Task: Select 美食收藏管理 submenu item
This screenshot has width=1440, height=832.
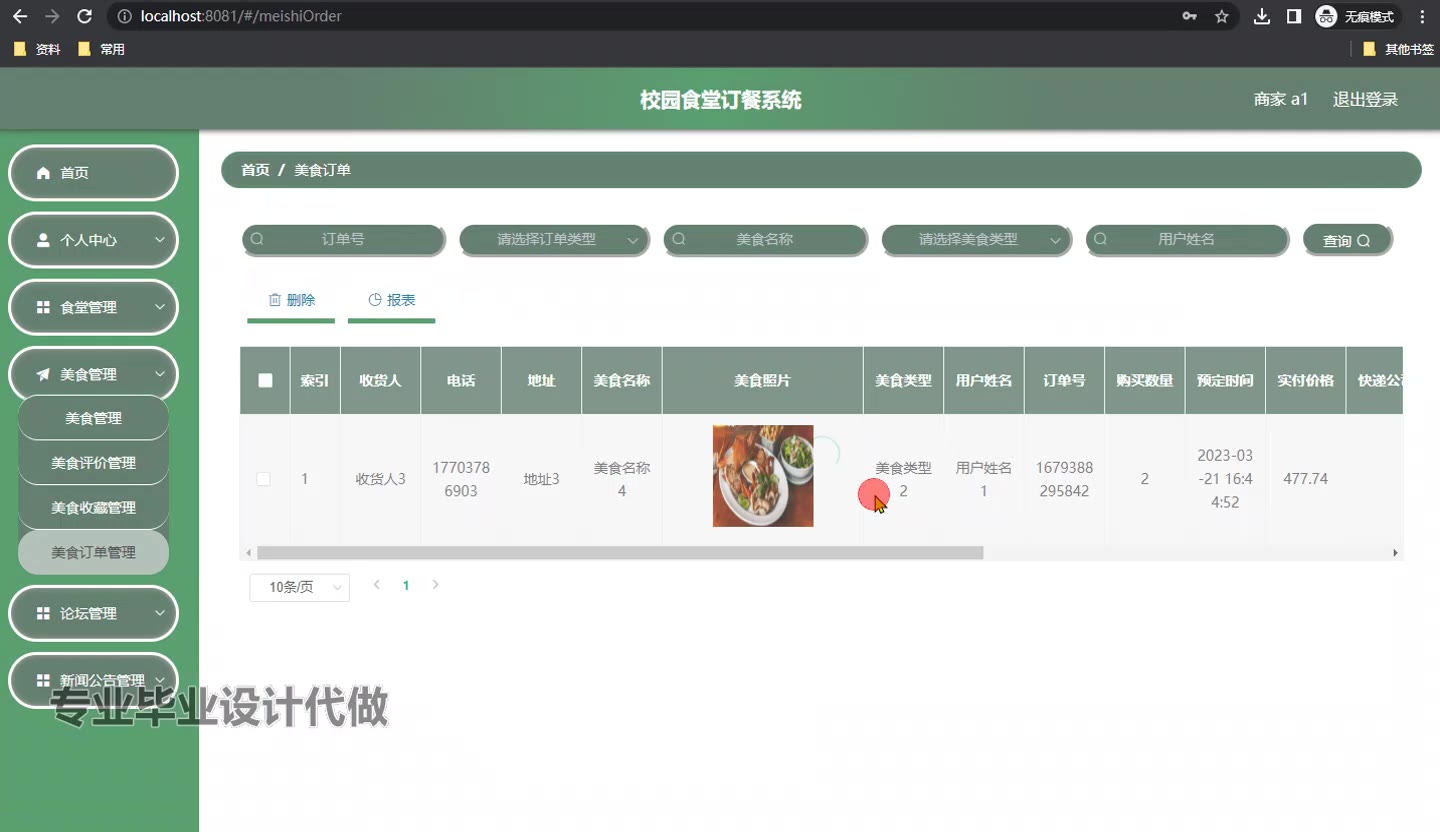Action: [x=93, y=507]
